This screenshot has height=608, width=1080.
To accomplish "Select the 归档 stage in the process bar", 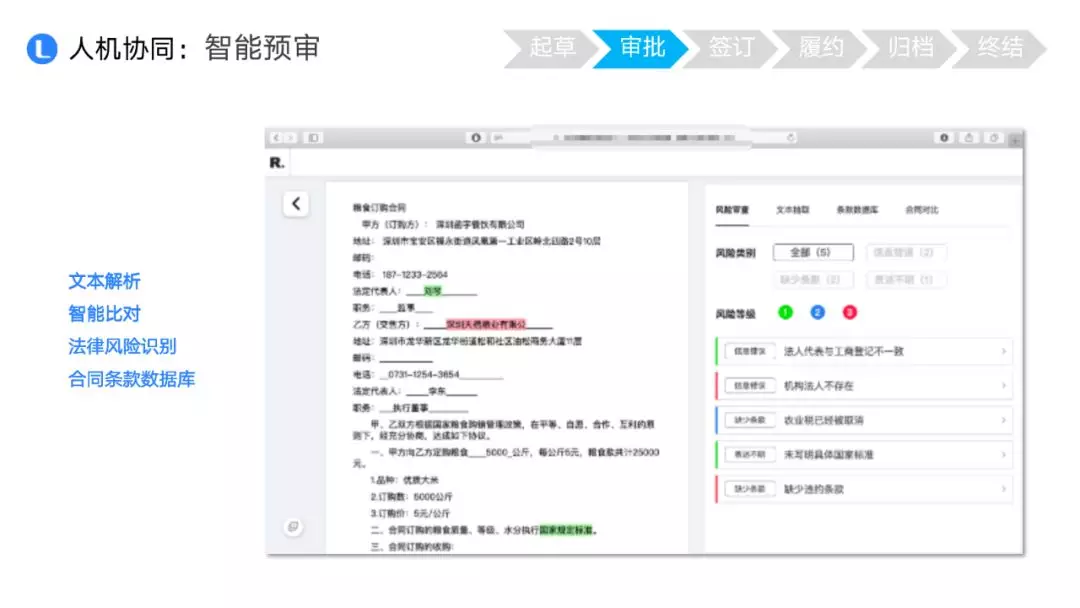I will [x=910, y=48].
